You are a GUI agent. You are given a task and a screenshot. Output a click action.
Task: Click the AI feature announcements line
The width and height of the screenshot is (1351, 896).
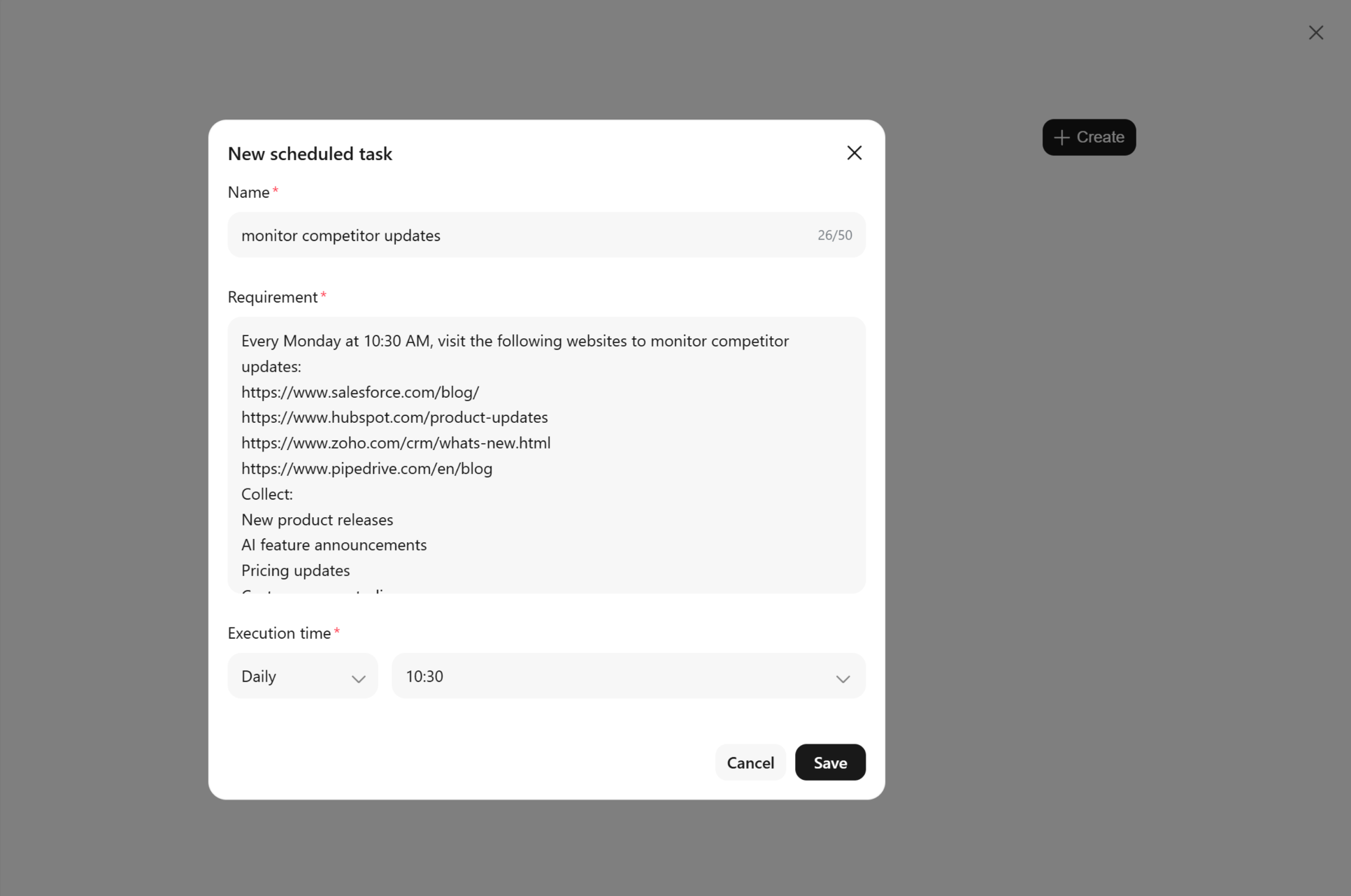[x=334, y=545]
